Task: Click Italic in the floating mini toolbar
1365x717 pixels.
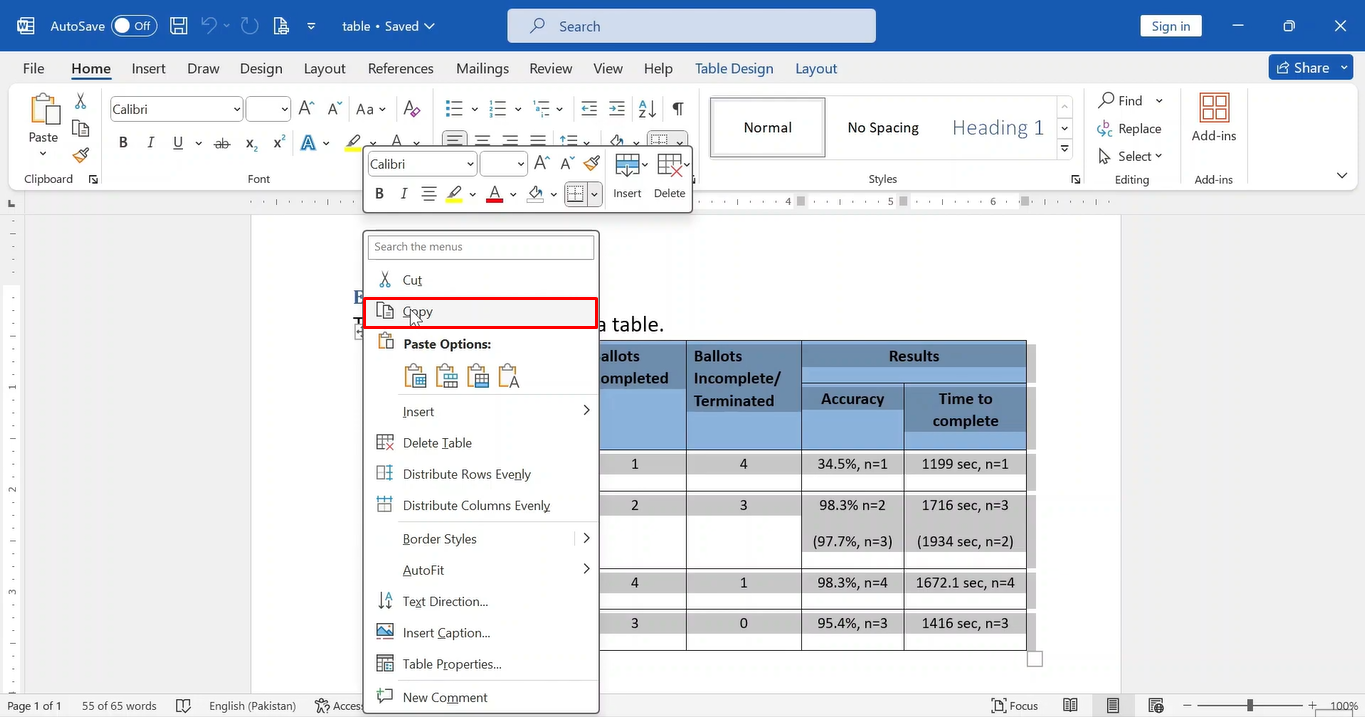Action: coord(404,194)
